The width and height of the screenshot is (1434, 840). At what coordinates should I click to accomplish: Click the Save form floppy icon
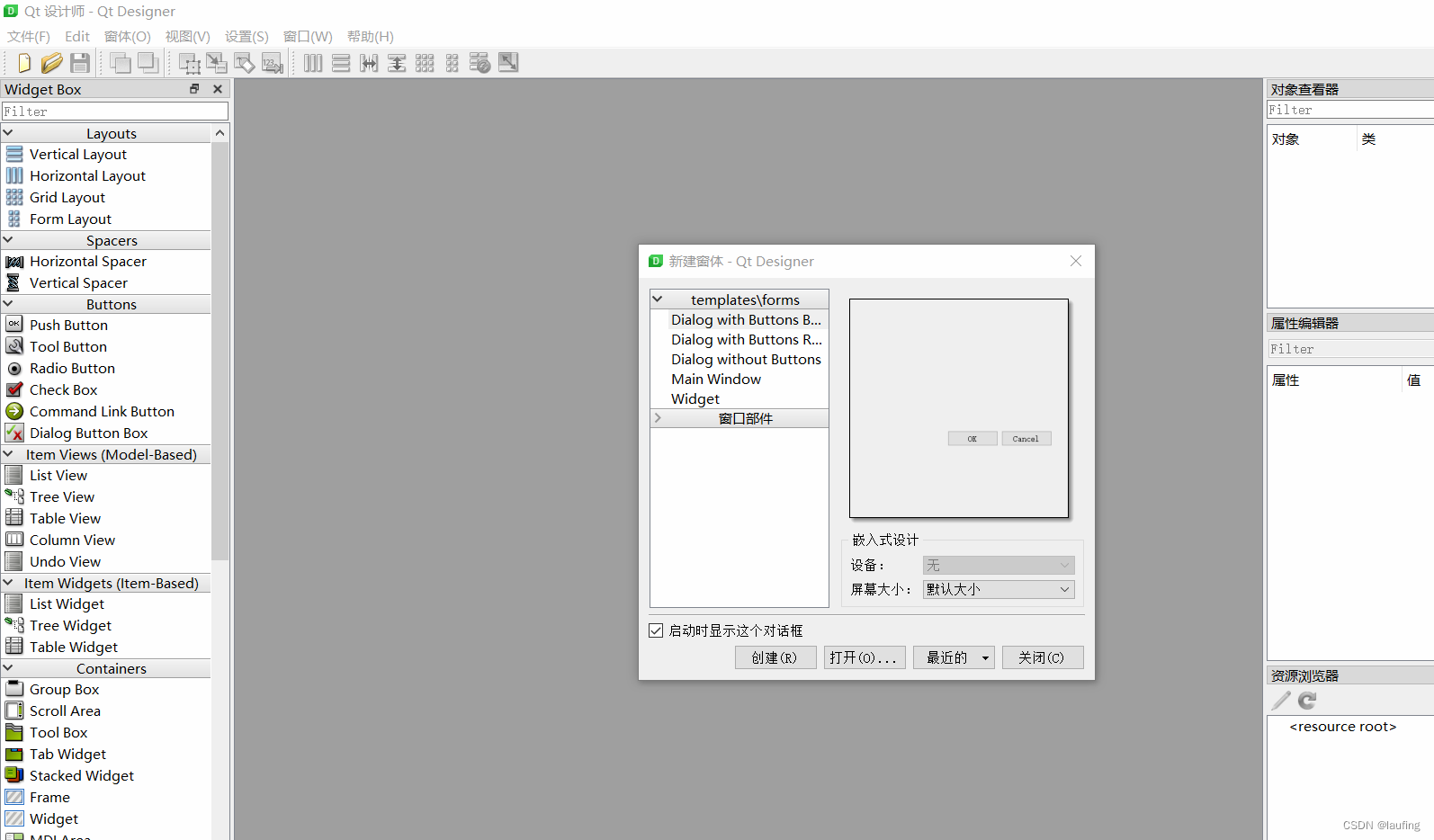pyautogui.click(x=80, y=63)
